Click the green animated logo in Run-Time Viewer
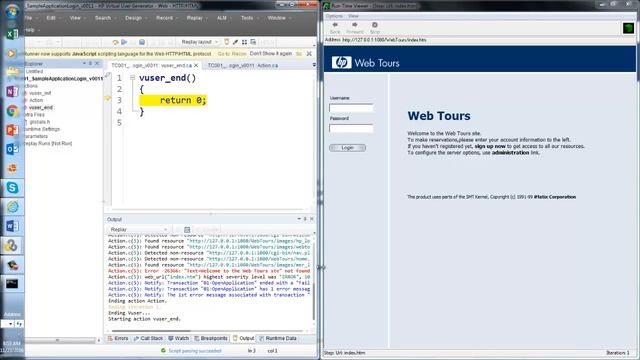Image resolution: width=640 pixels, height=360 pixels. tap(629, 28)
